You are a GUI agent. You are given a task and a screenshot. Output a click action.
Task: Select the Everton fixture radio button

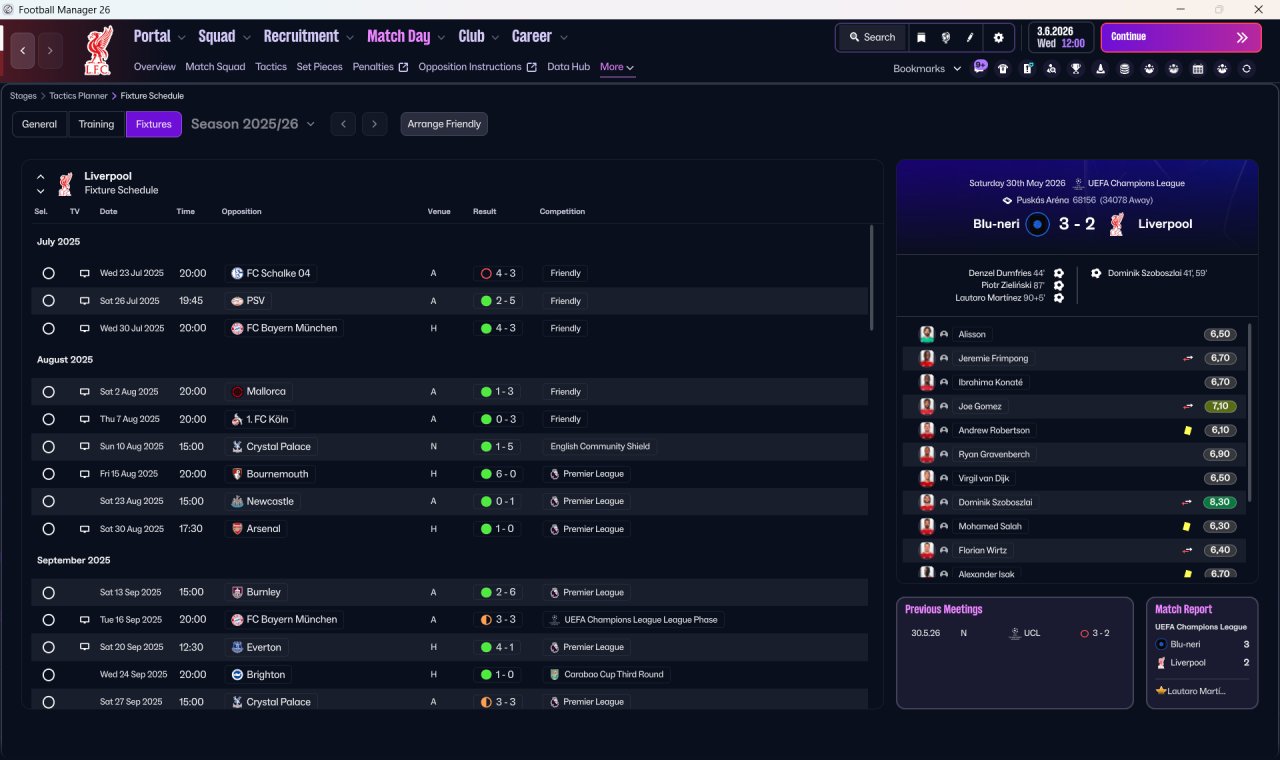point(48,647)
